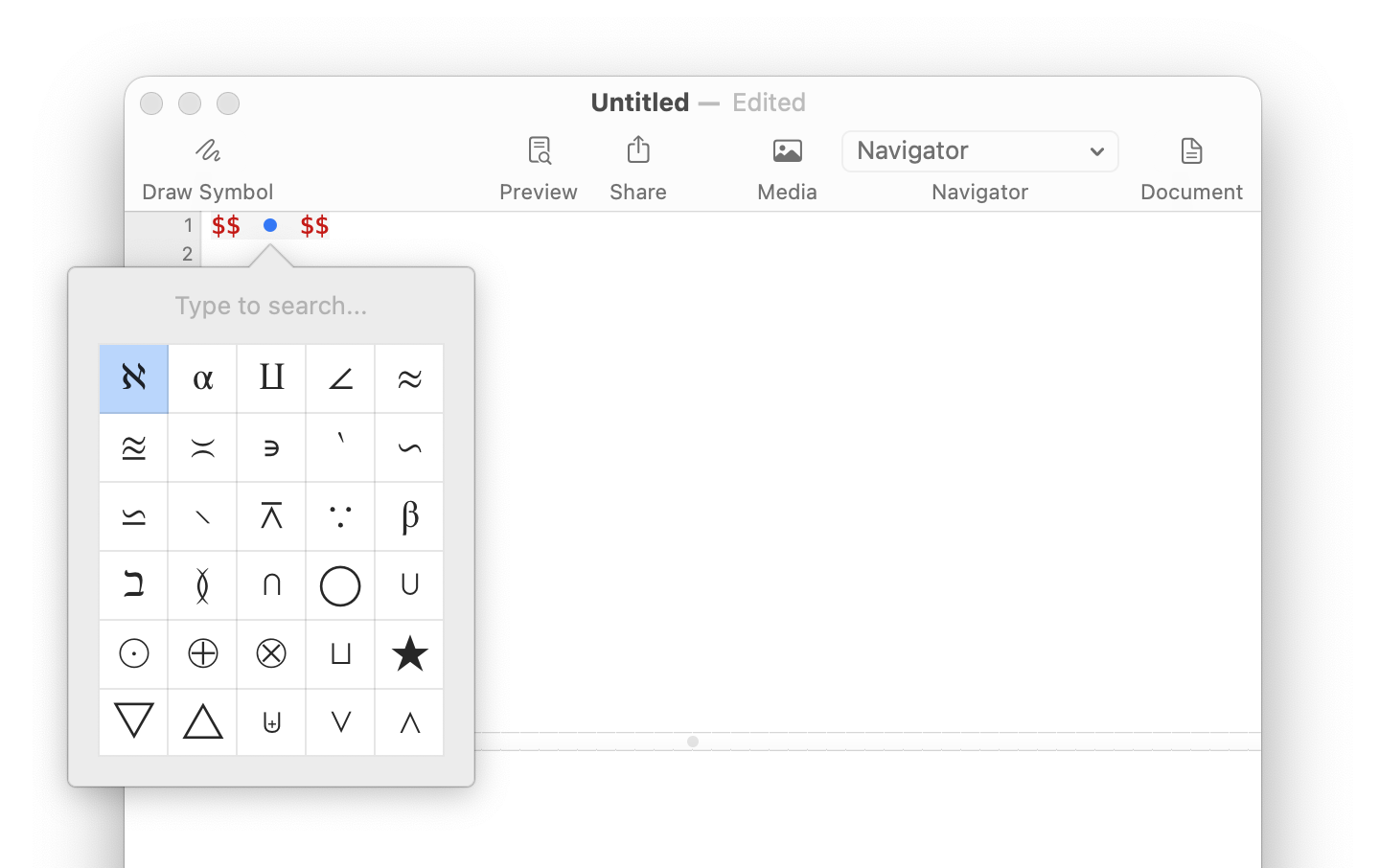The image size is (1380, 868).
Task: Click the symbol search field
Action: coord(271,306)
